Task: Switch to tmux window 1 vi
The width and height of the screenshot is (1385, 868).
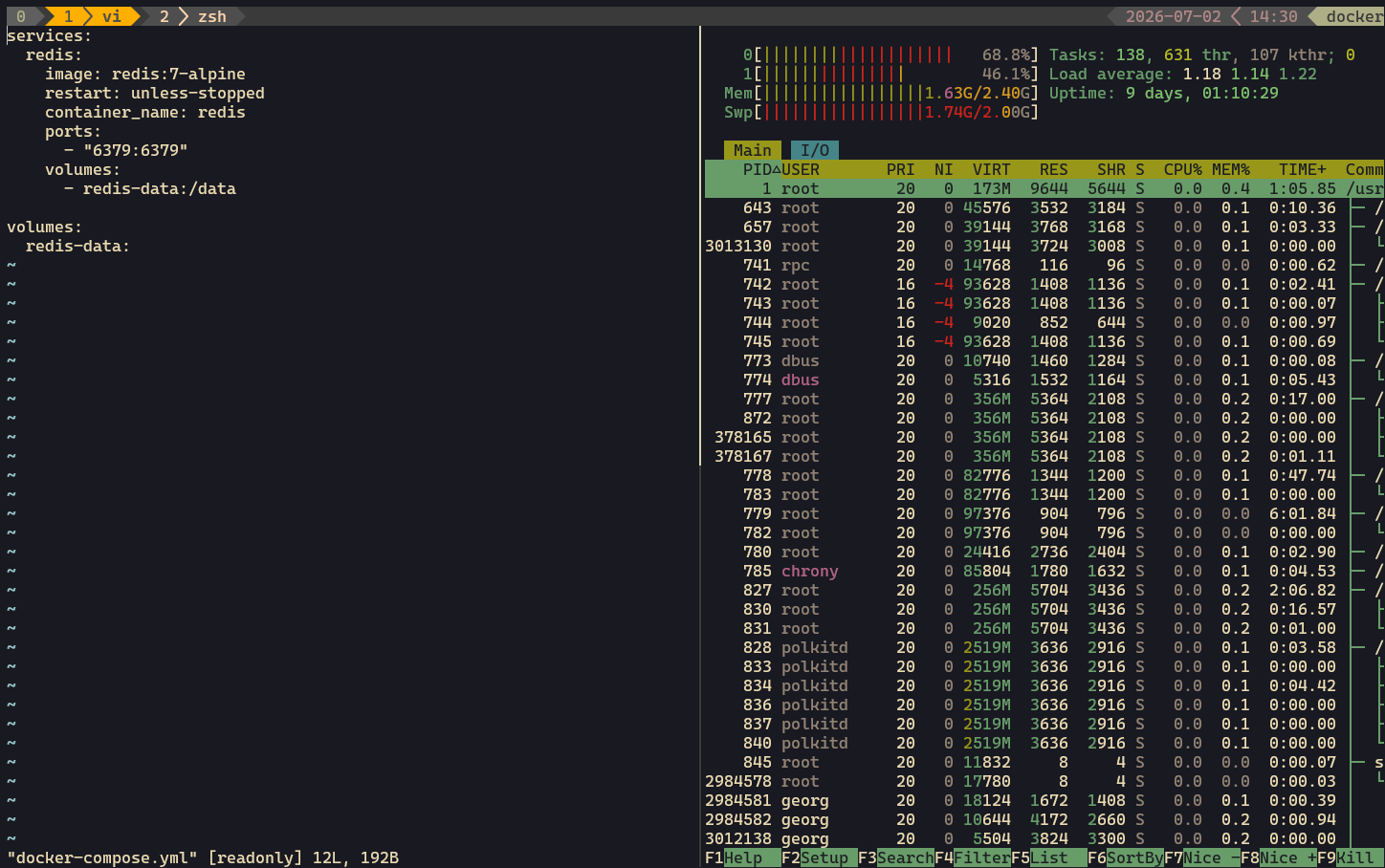Action: pyautogui.click(x=91, y=16)
